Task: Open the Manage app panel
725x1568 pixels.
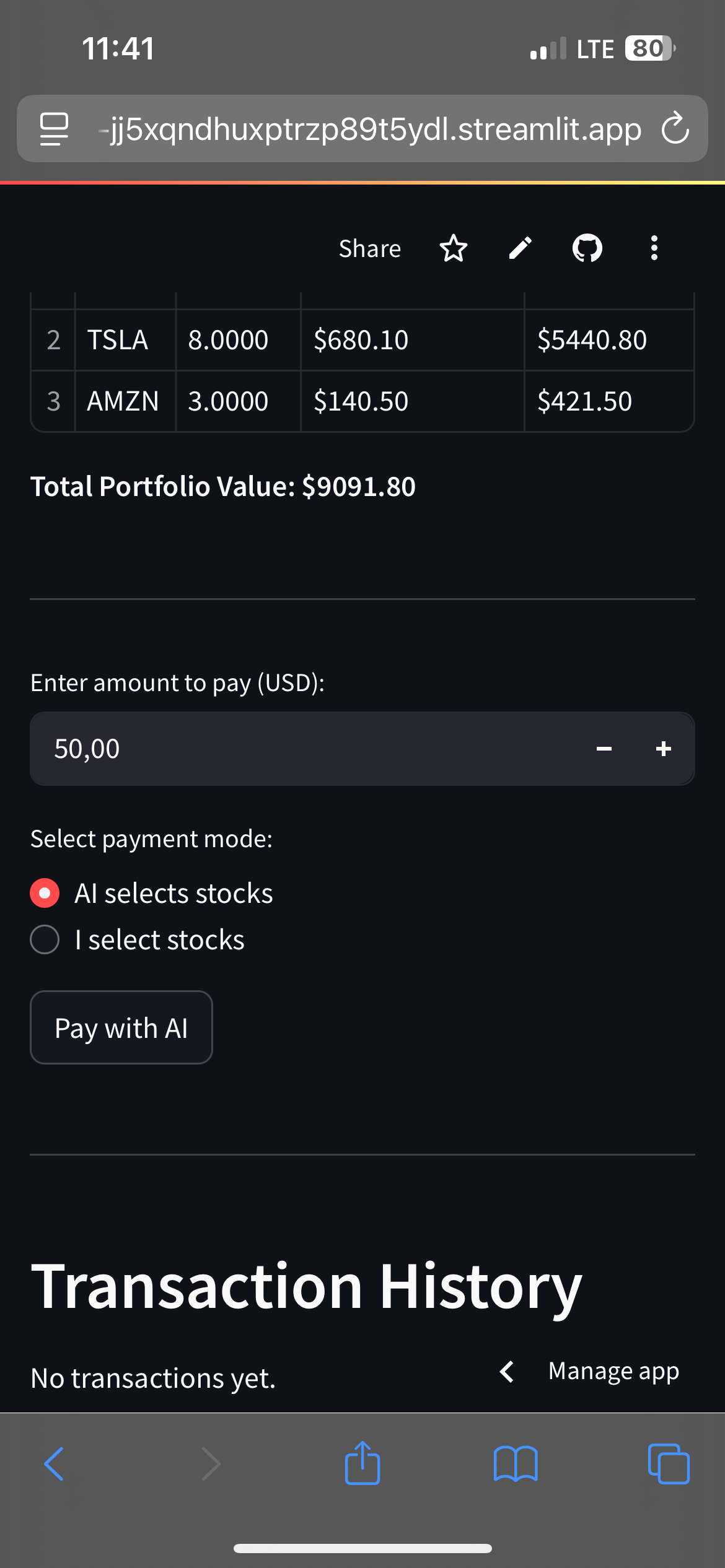Action: [x=613, y=1372]
